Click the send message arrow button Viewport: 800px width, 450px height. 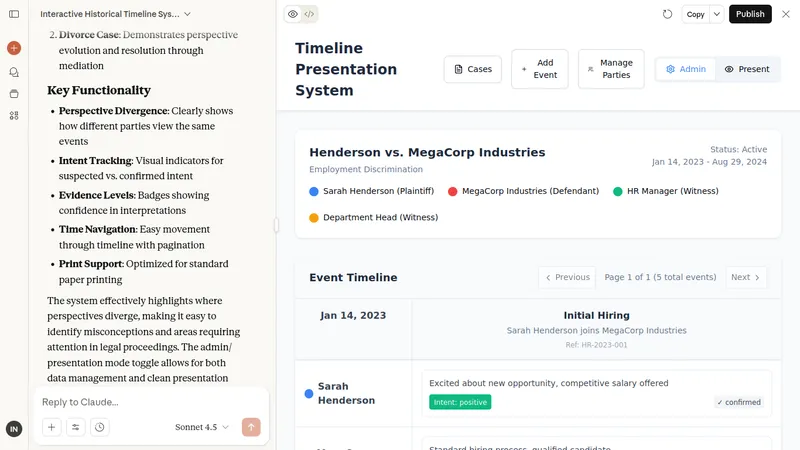pyautogui.click(x=251, y=427)
